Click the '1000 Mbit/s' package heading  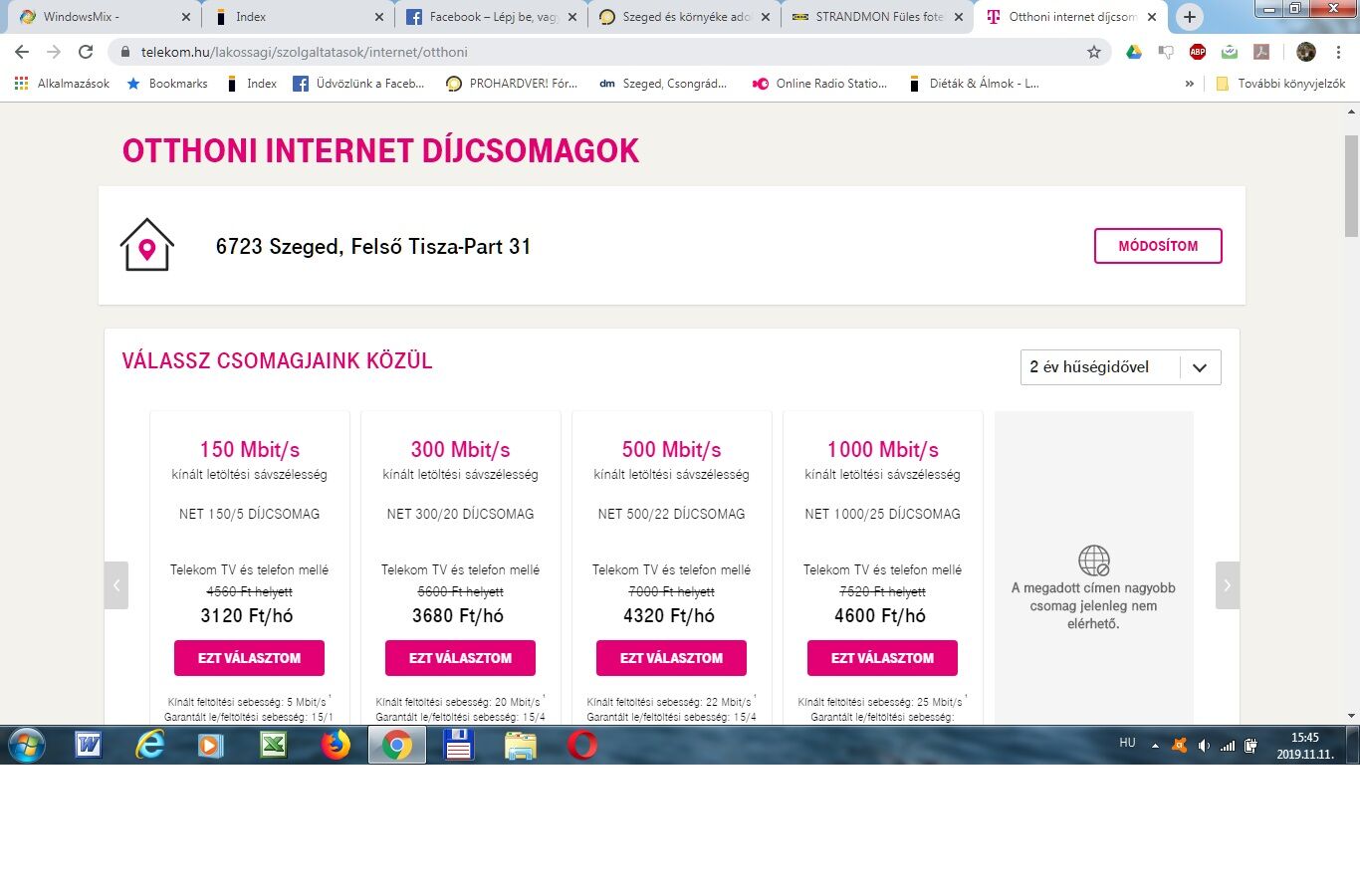tap(882, 450)
